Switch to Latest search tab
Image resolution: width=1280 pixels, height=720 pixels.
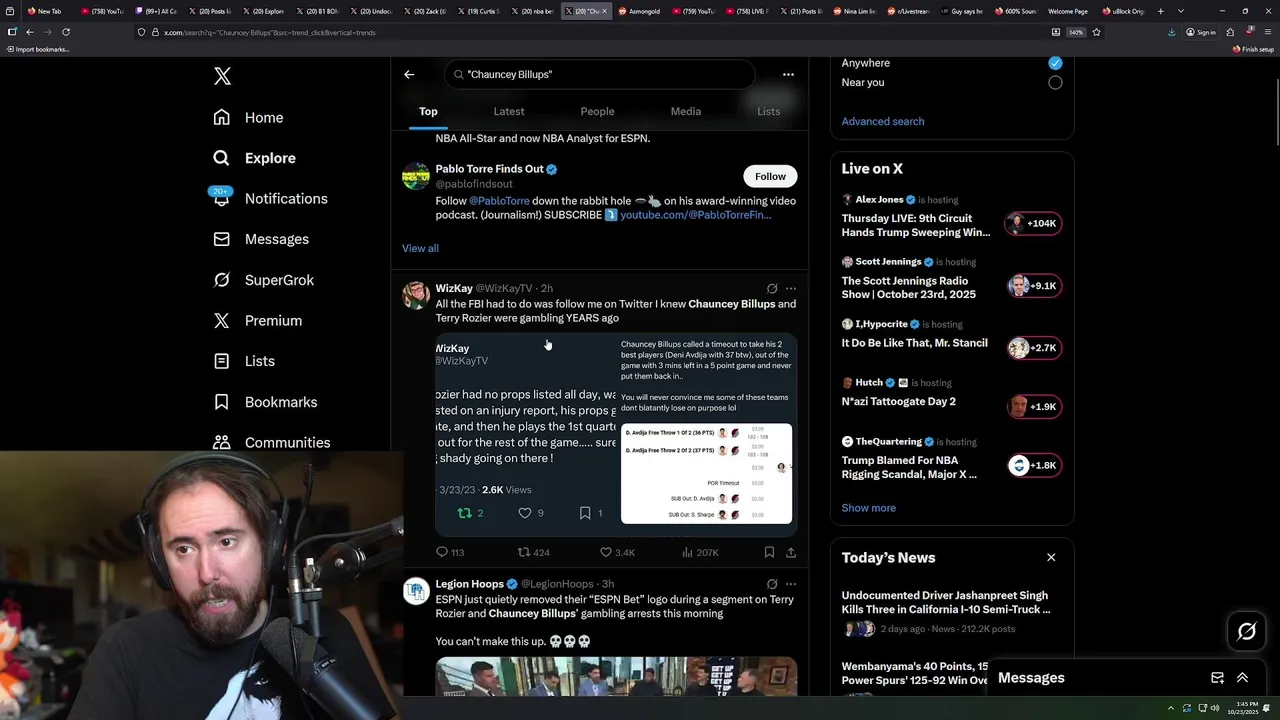click(x=509, y=111)
